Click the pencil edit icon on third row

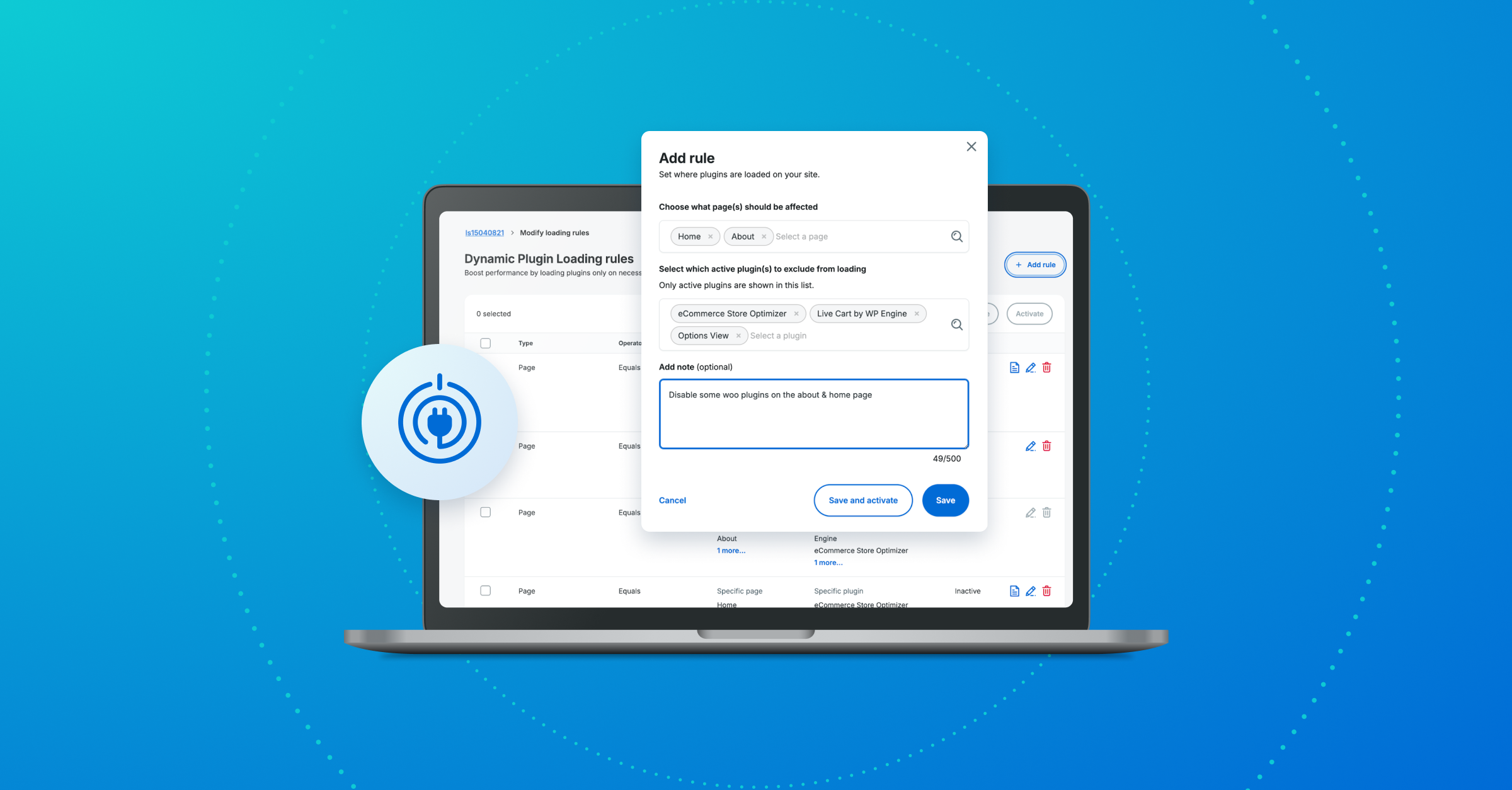(1029, 512)
